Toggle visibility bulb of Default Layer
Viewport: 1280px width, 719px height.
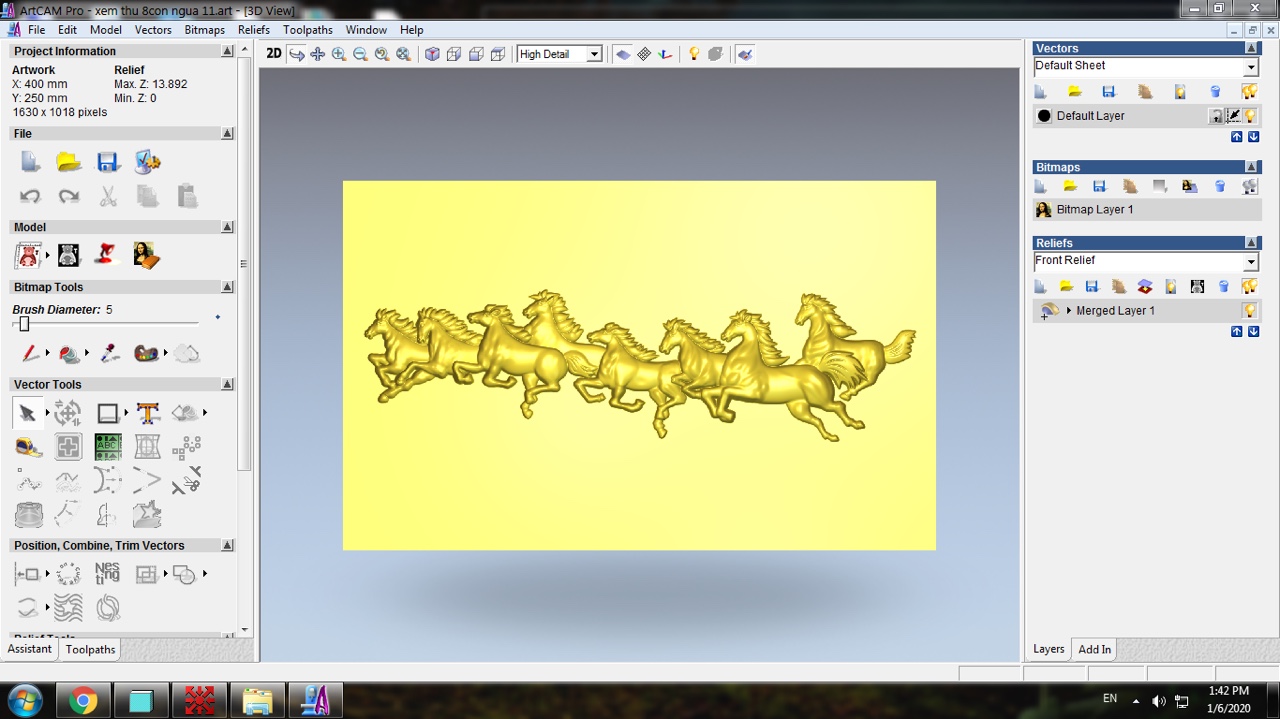click(x=1250, y=116)
